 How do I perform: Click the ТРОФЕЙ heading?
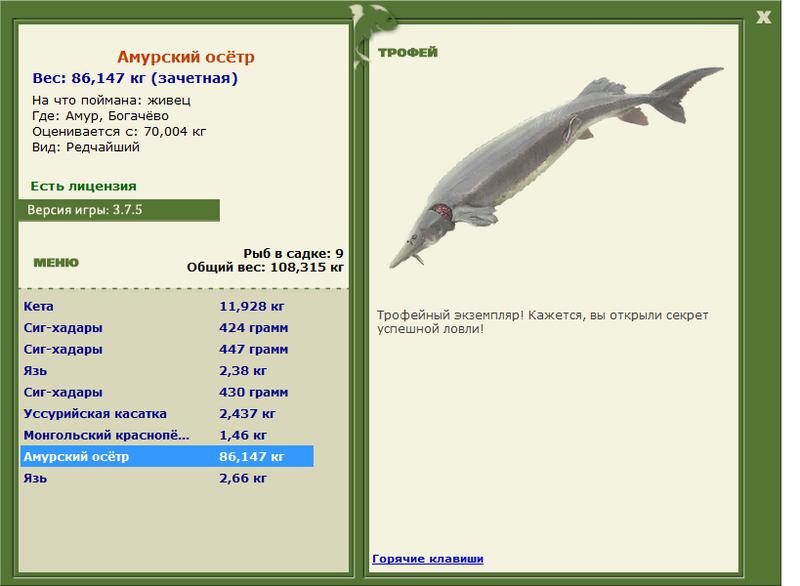(408, 53)
